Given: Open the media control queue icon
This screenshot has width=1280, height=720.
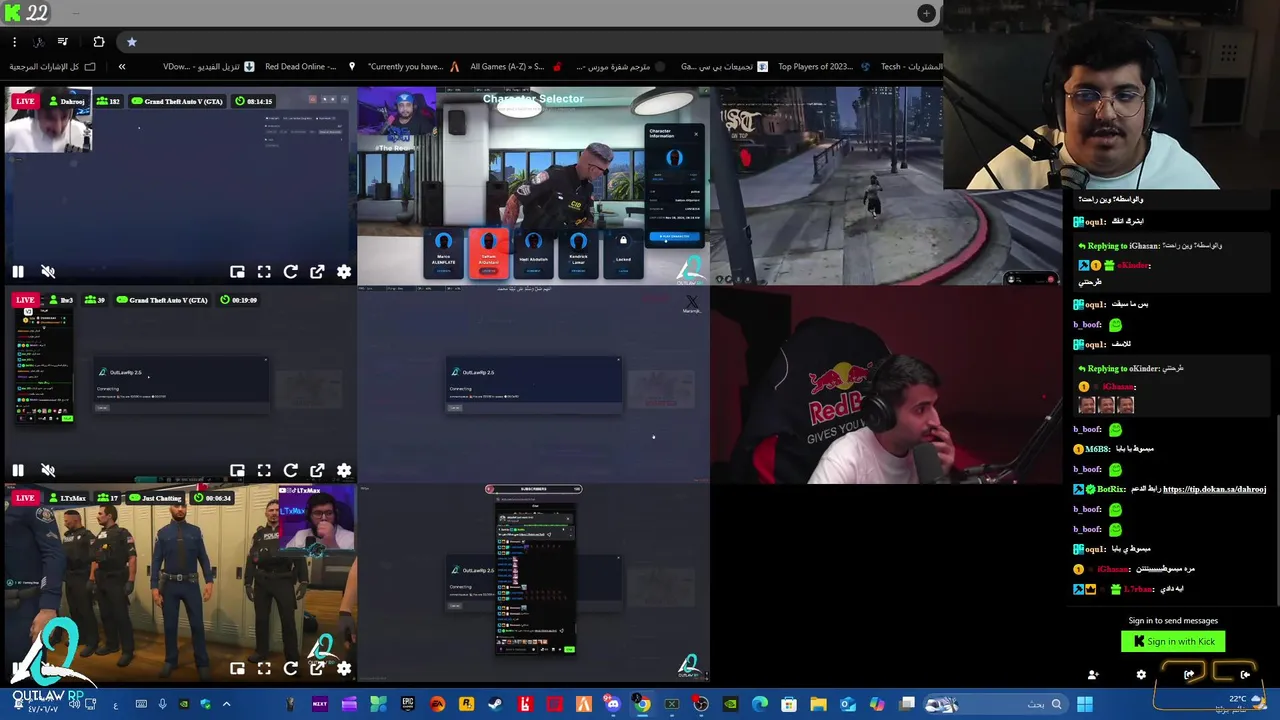Looking at the screenshot, I should point(62,42).
